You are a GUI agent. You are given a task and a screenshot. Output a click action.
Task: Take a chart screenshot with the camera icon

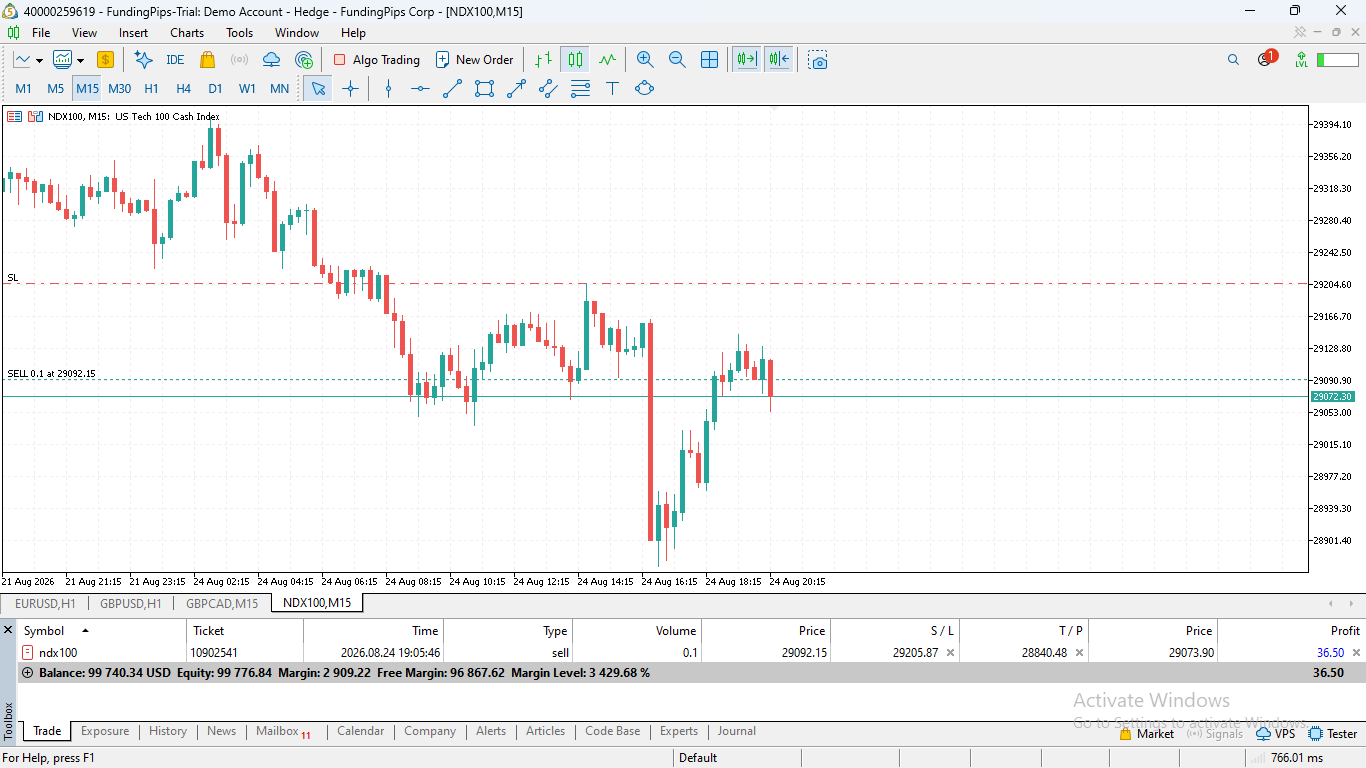click(x=818, y=60)
